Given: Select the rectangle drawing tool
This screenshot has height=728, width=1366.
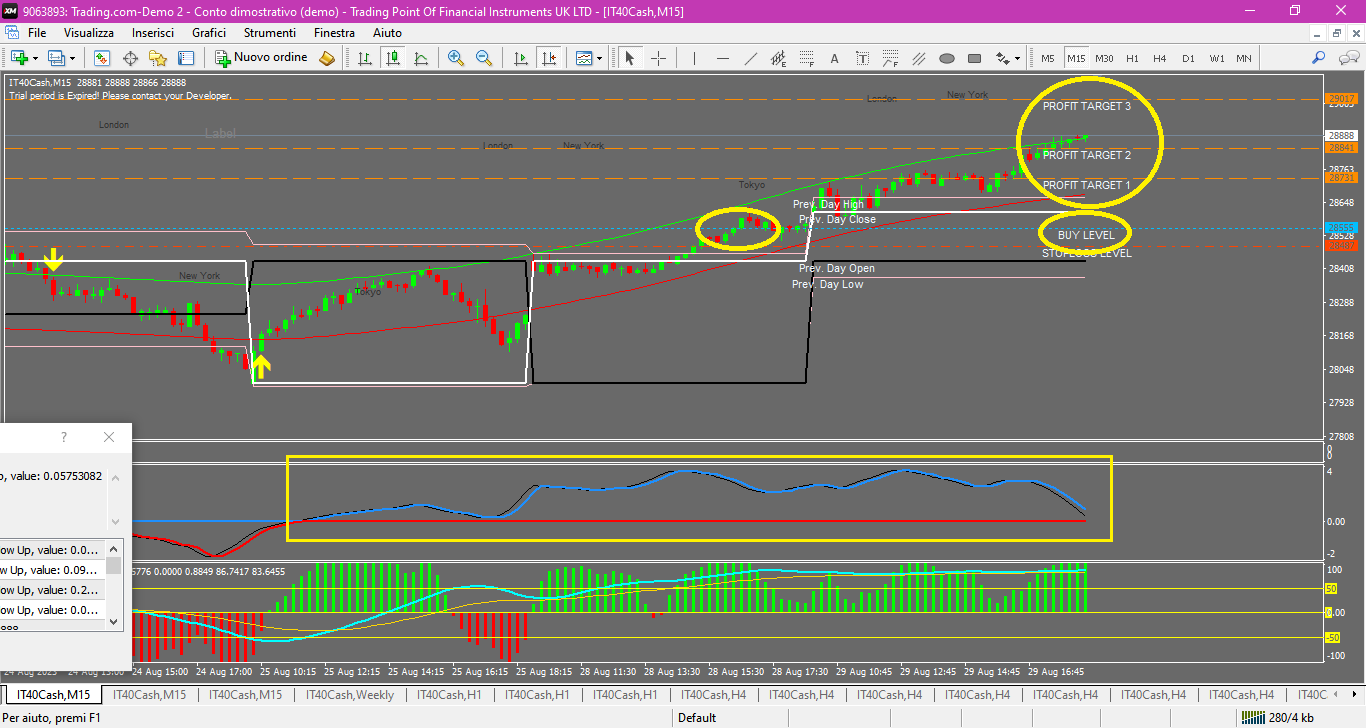Looking at the screenshot, I should point(974,58).
